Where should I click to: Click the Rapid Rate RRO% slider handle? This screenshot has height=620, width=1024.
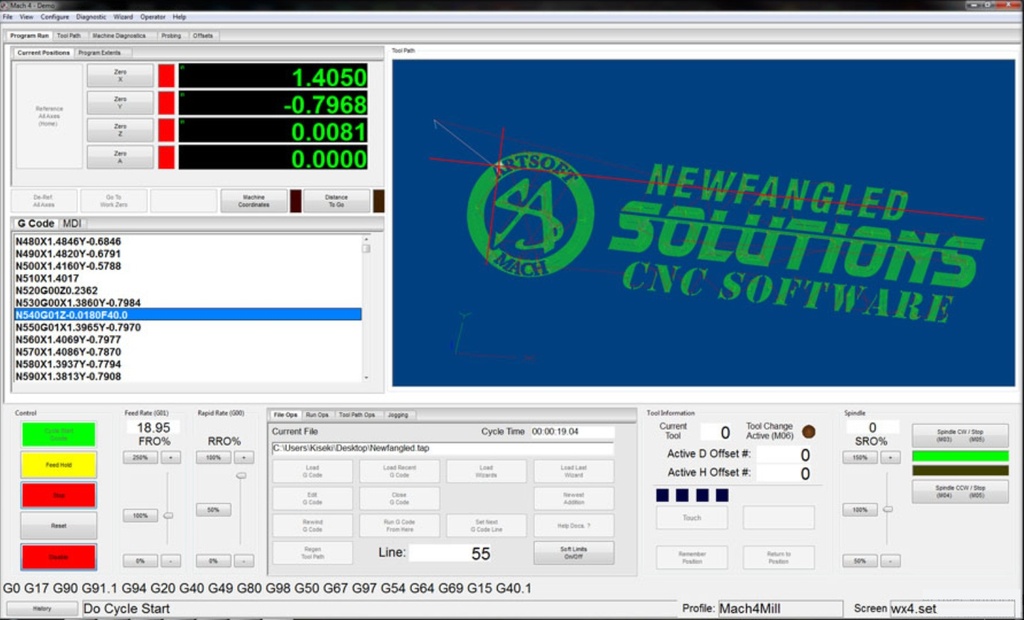click(x=240, y=476)
